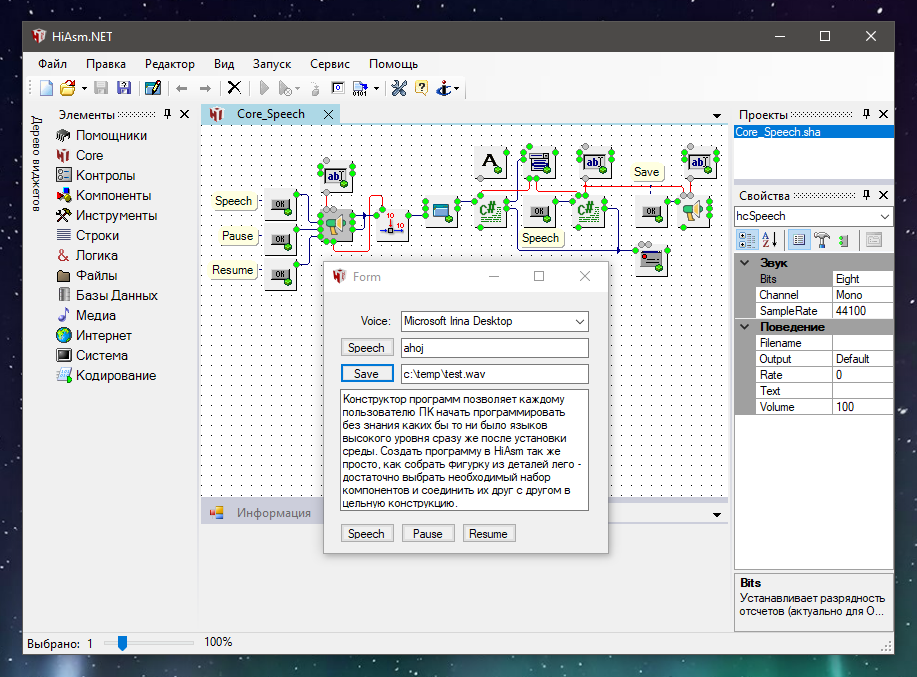Click the hammer icon in properties toolbar
917x677 pixels.
(x=822, y=240)
